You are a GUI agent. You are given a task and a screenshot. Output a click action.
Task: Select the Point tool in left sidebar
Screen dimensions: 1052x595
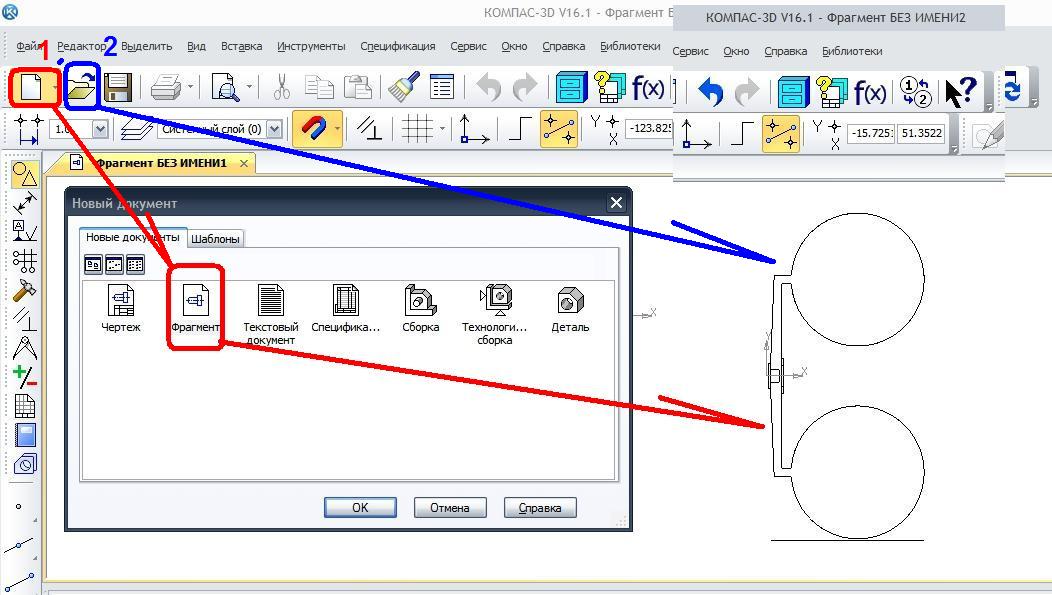pos(19,506)
